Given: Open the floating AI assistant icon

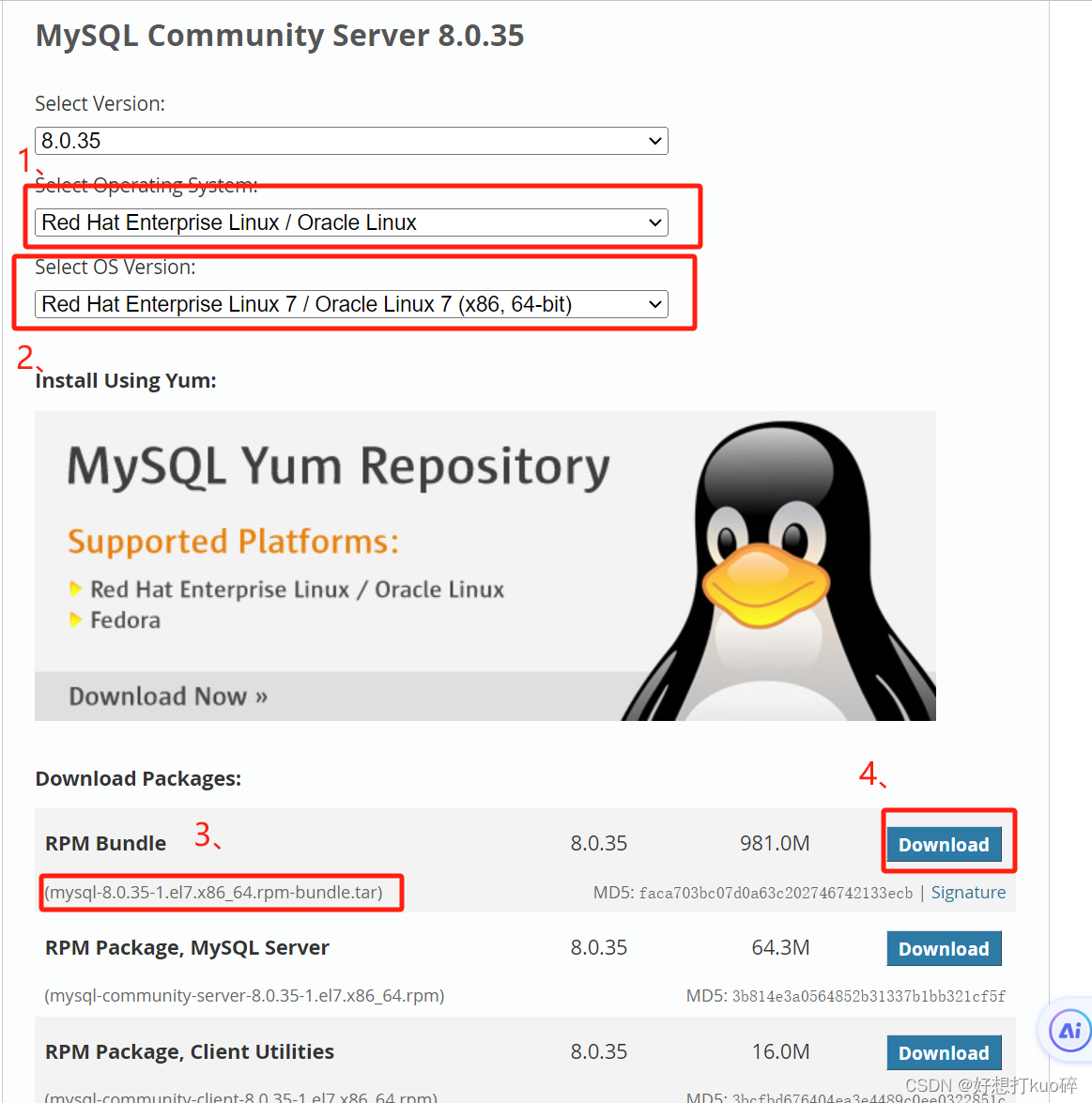Looking at the screenshot, I should [x=1069, y=1032].
